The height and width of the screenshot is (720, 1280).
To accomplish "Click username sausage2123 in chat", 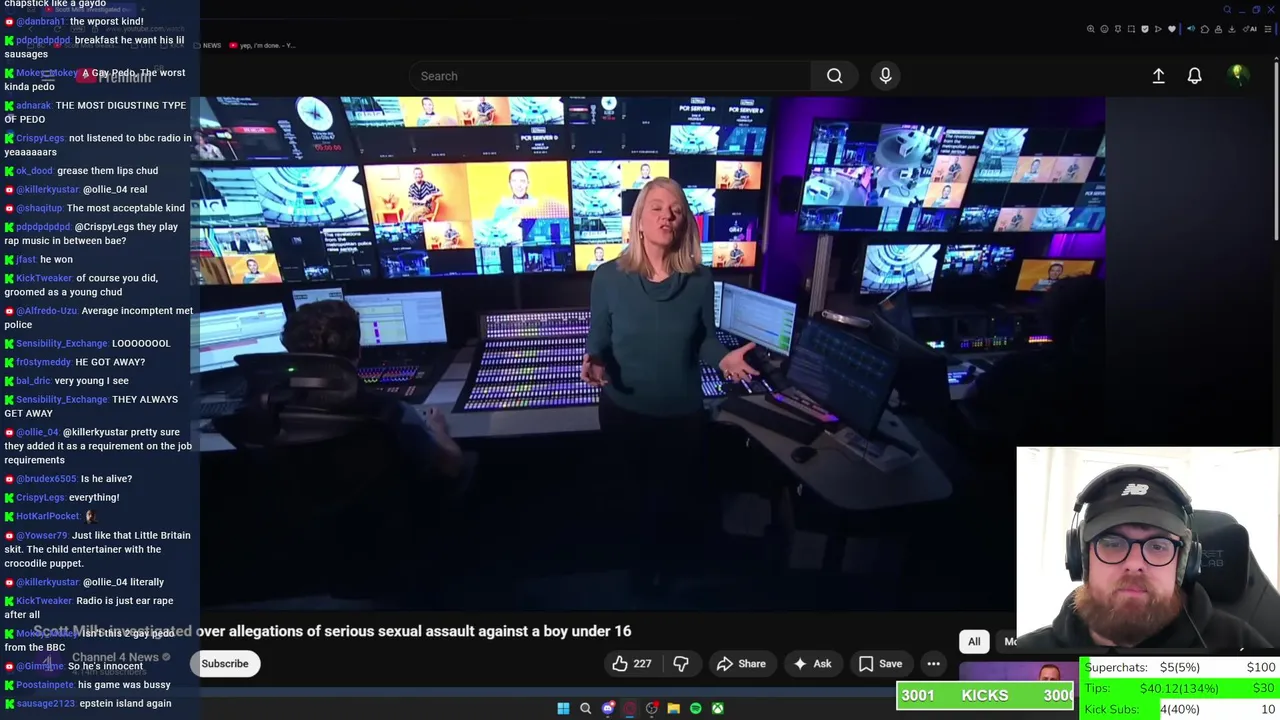I will [45, 704].
